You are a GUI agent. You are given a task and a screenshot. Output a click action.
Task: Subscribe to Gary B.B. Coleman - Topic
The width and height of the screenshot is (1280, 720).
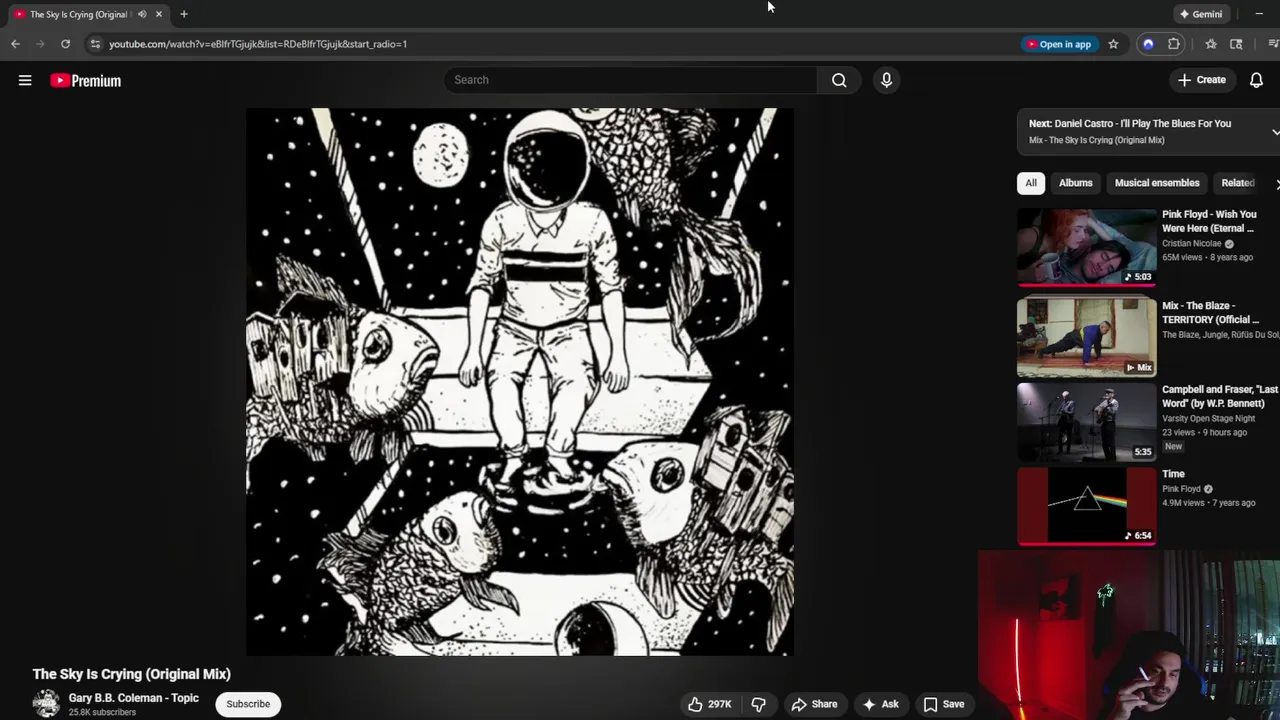coord(248,704)
